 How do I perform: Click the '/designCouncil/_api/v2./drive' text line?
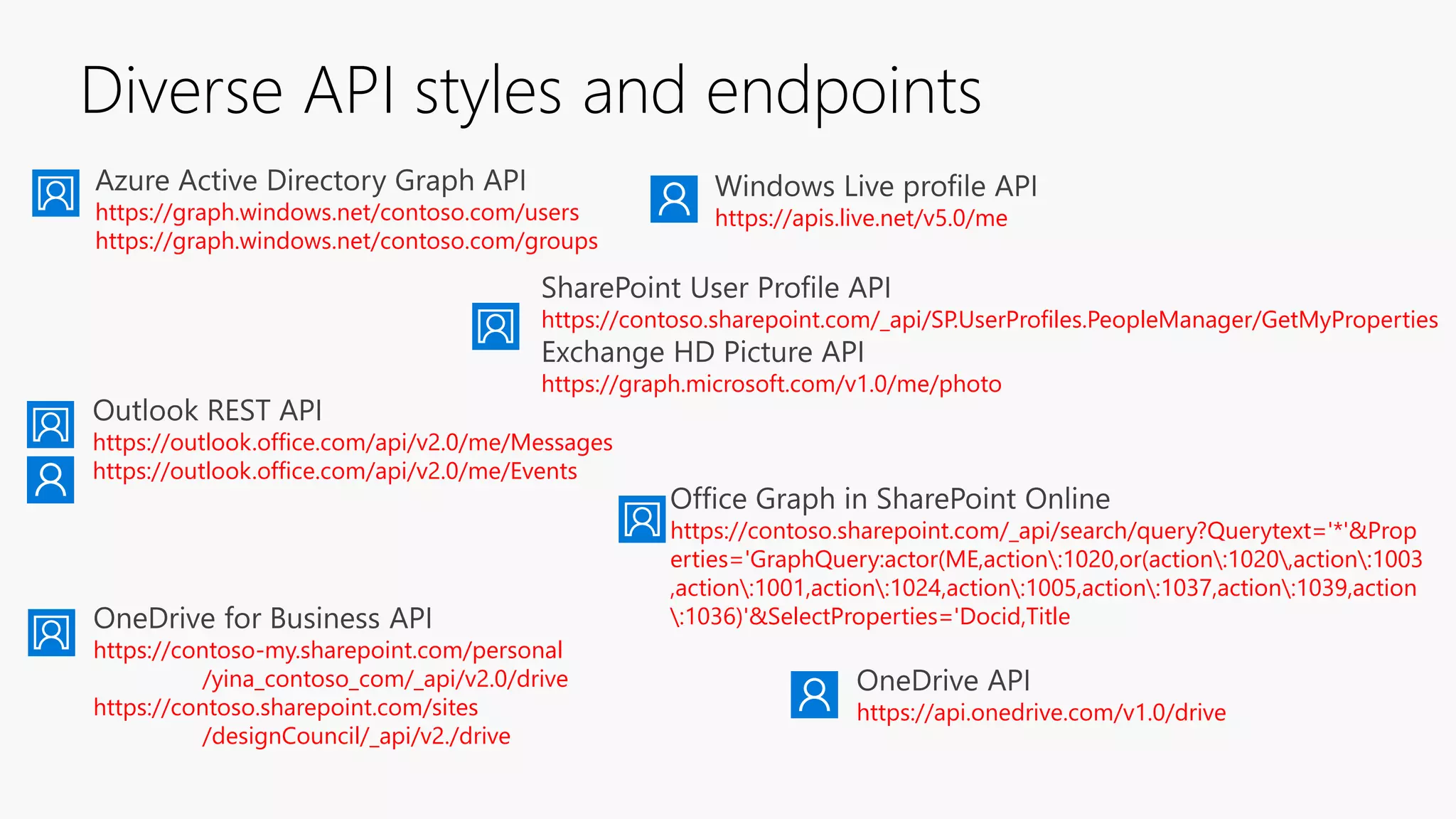[356, 736]
